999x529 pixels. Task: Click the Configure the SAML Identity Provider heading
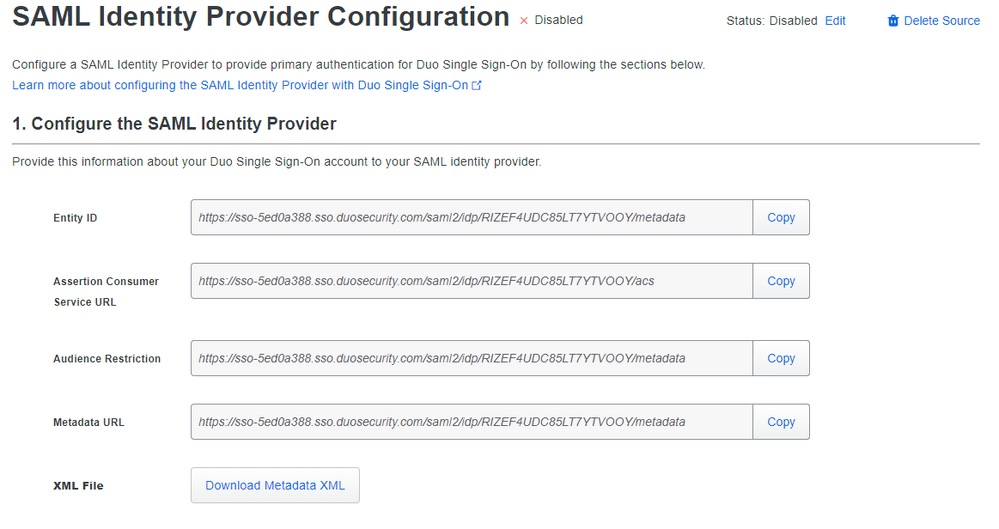[x=174, y=124]
